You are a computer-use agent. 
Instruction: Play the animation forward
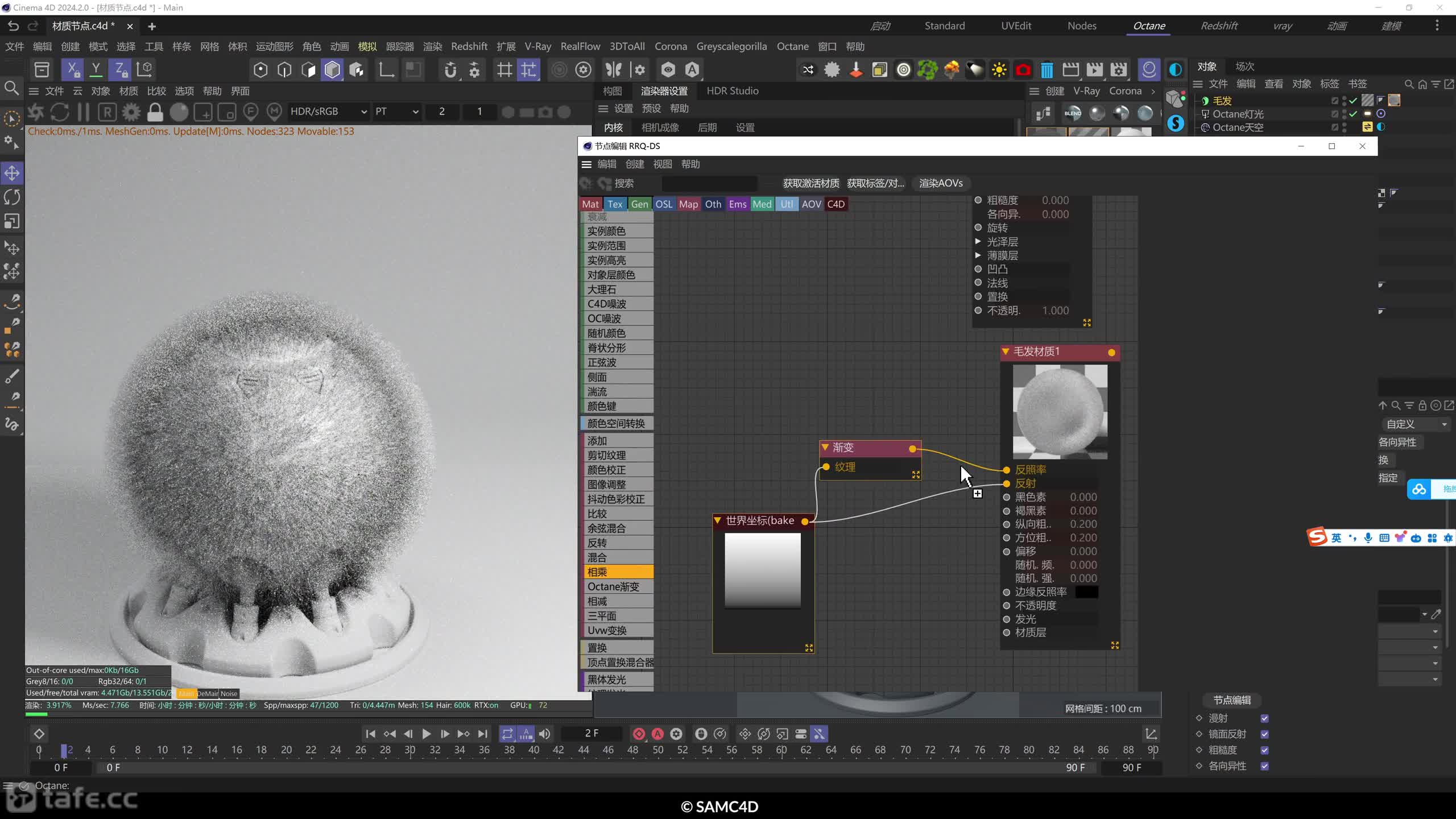pos(426,734)
